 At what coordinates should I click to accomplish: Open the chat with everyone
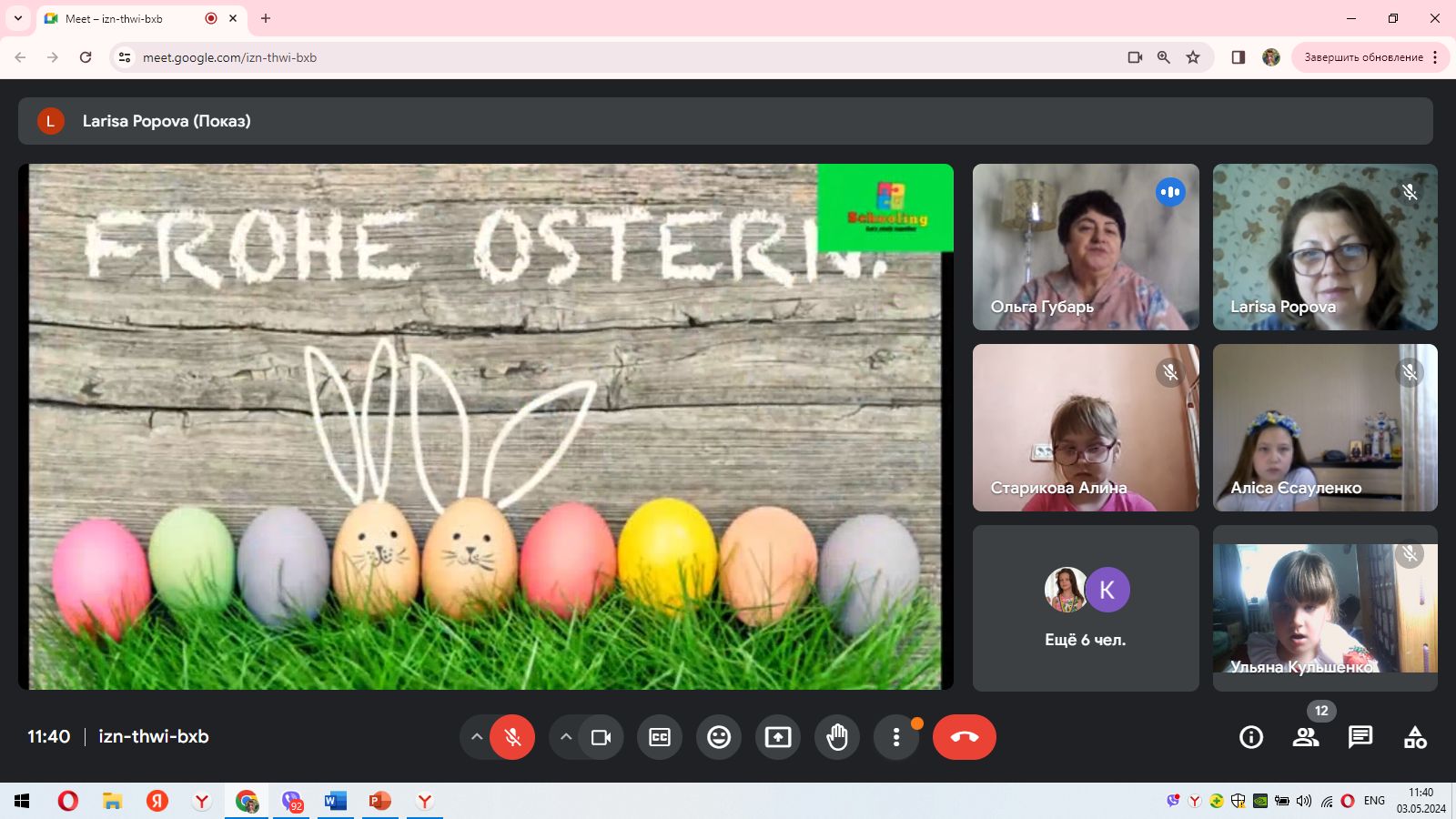coord(1360,737)
